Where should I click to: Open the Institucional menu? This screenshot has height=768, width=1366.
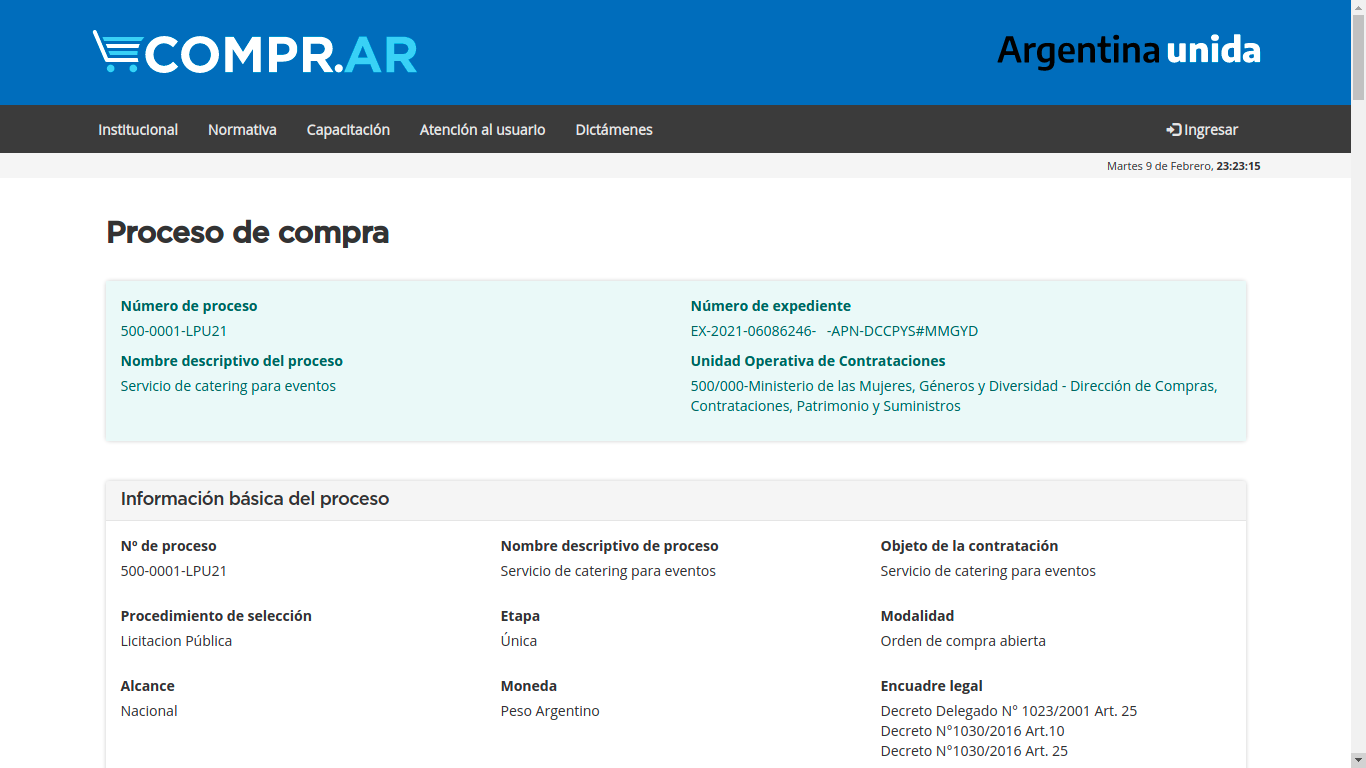(138, 130)
